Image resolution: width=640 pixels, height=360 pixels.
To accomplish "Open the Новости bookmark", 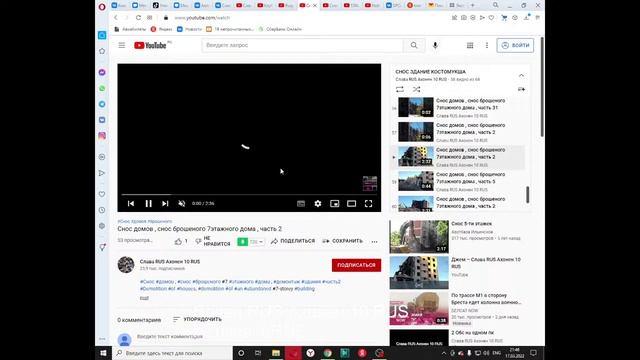I will 189,29.
